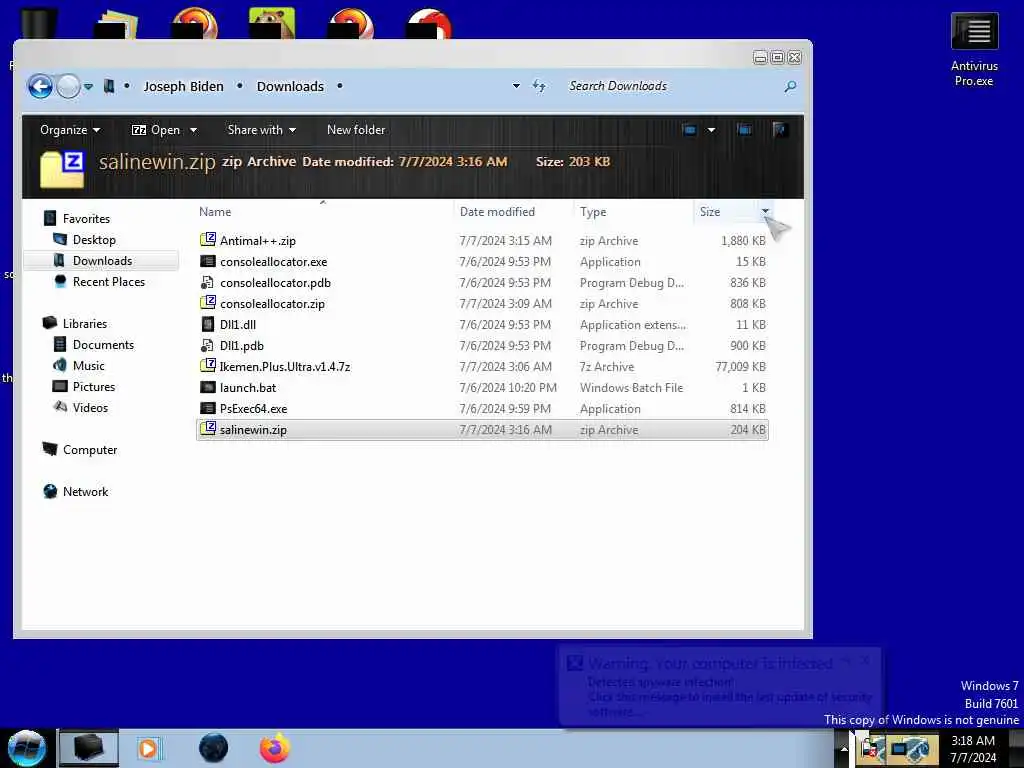This screenshot has width=1024, height=768.
Task: Toggle the preview pane icon
Action: [x=744, y=130]
